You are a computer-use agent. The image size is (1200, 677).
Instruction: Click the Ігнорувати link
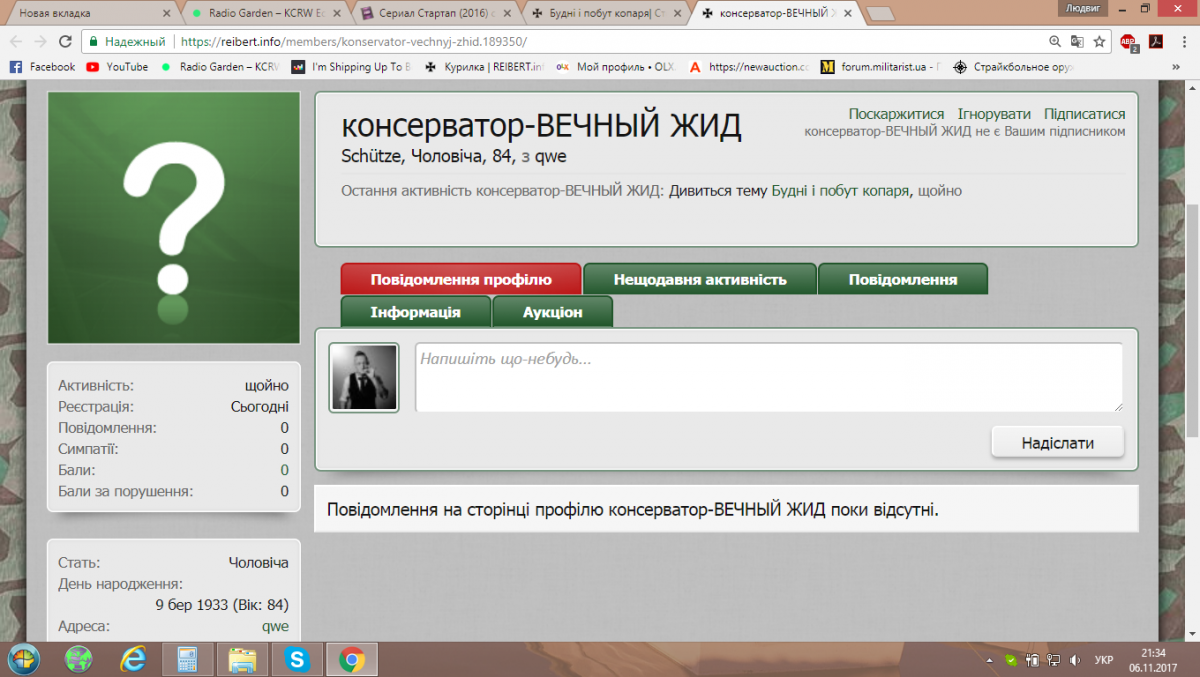(994, 114)
